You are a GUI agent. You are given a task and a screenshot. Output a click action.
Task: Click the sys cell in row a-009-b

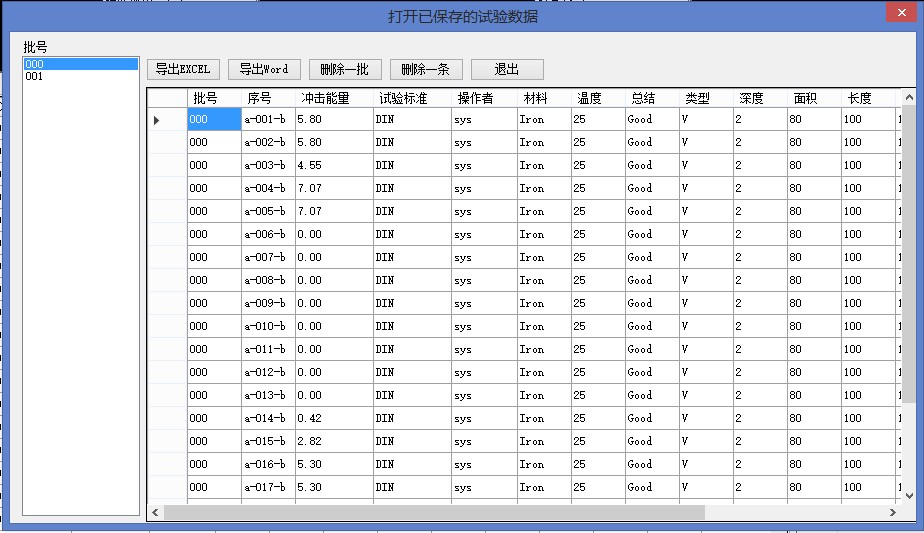pyautogui.click(x=484, y=303)
